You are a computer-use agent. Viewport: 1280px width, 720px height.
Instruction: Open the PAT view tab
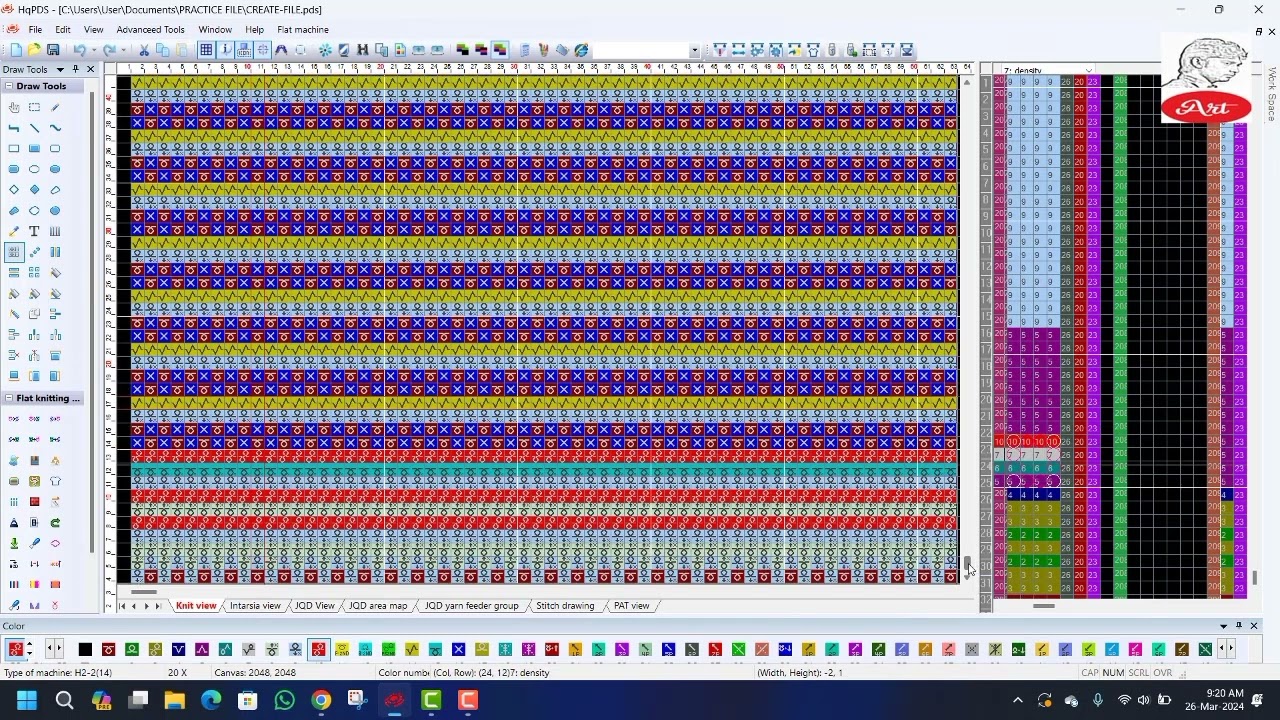point(631,606)
